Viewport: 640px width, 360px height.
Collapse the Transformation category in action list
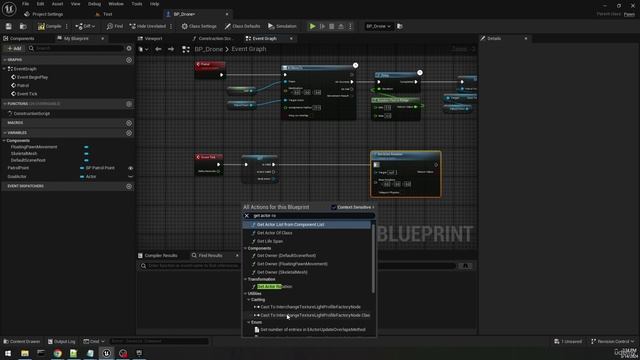coord(246,279)
